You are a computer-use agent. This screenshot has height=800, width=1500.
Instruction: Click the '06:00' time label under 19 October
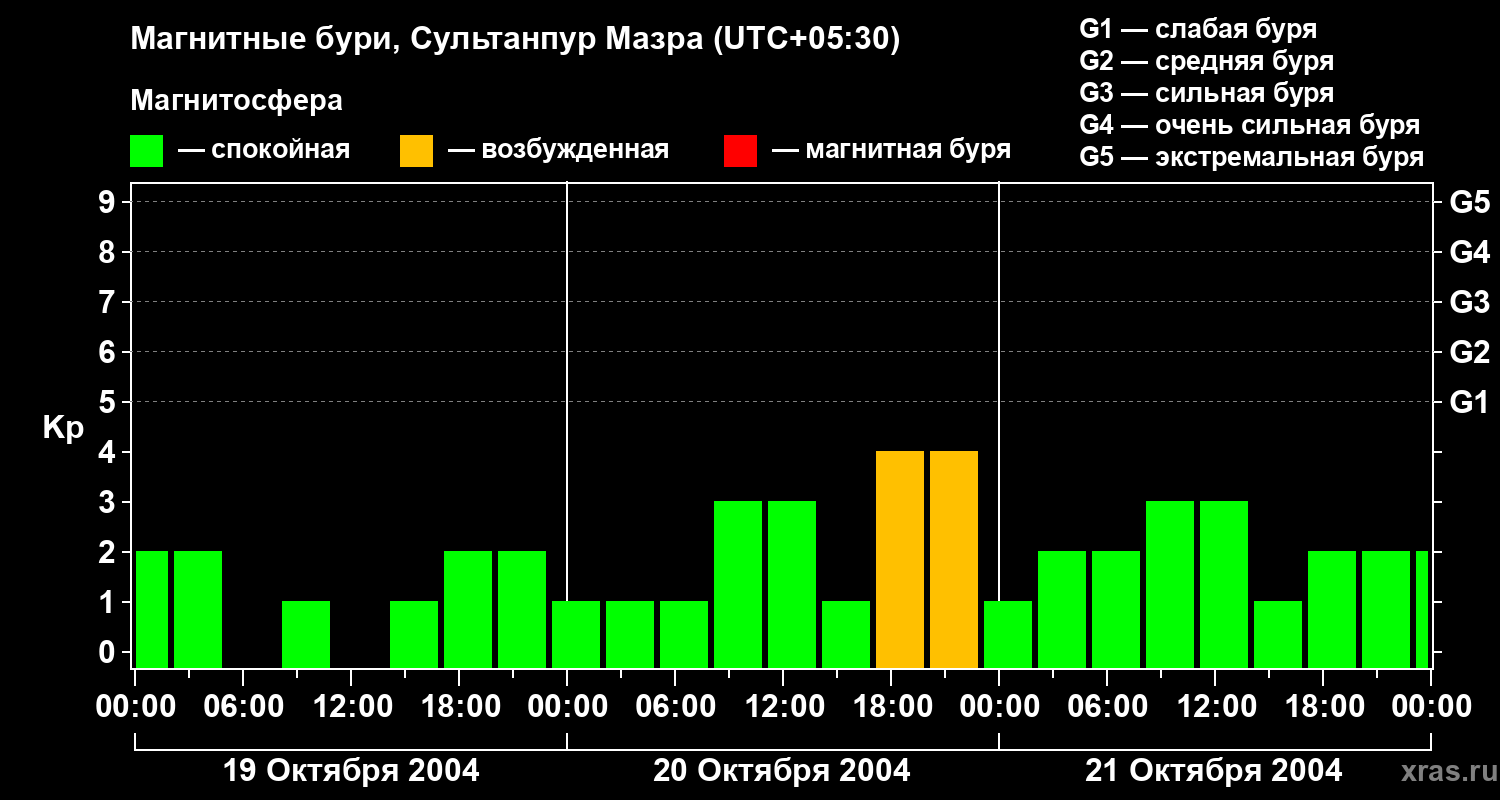(x=243, y=707)
